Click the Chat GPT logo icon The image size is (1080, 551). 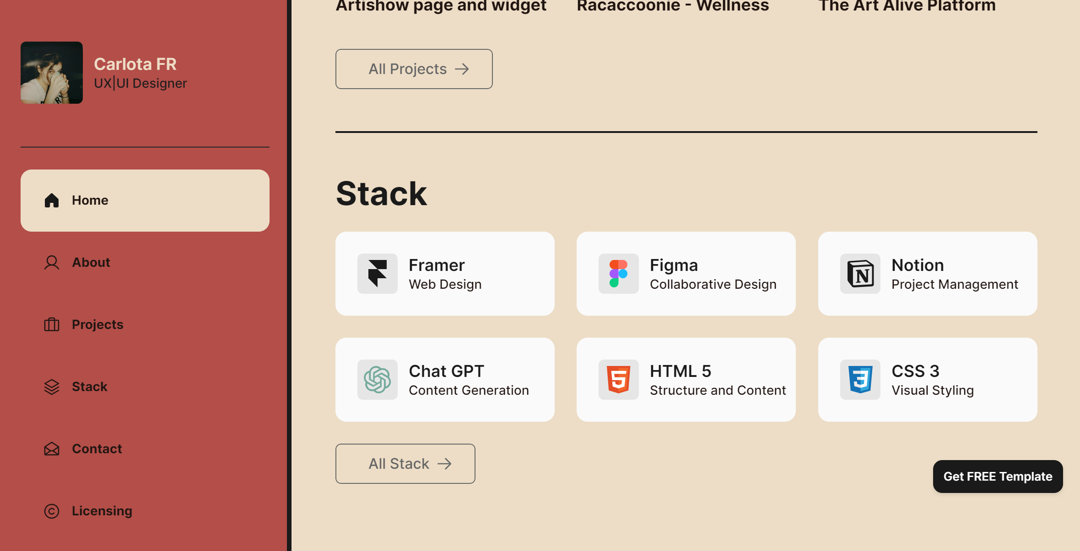tap(377, 380)
